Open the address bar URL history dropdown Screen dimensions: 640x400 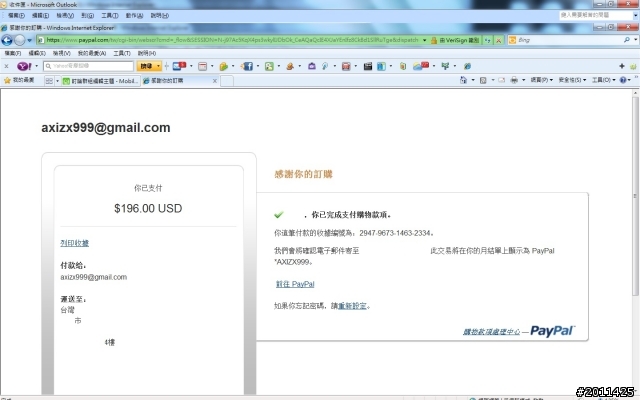424,40
